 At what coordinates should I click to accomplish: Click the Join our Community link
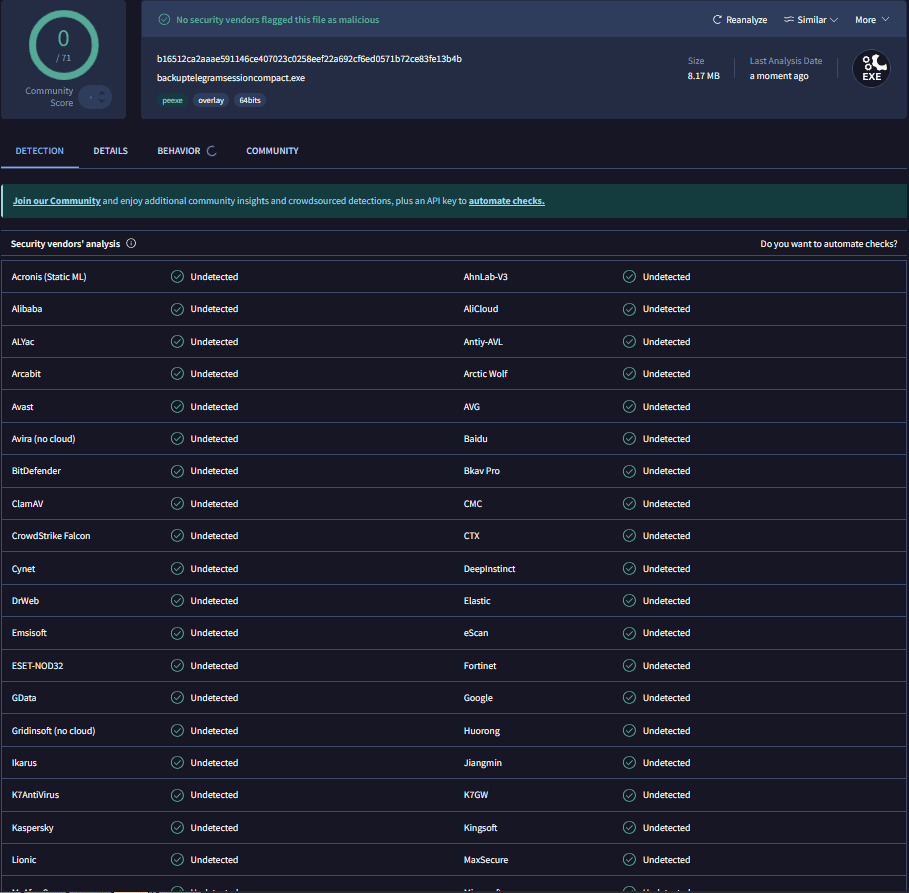tap(56, 201)
